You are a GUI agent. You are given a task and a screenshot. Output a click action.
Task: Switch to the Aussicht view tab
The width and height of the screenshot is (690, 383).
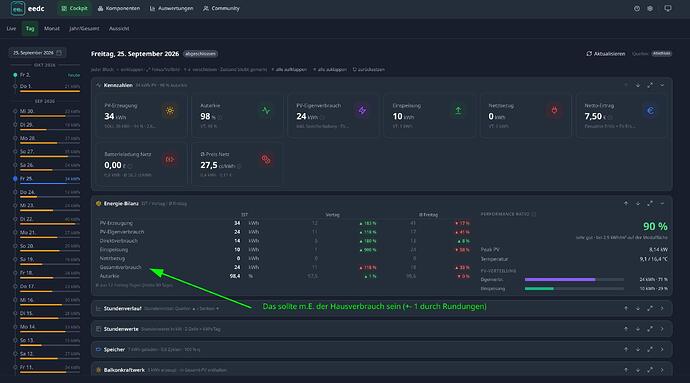(x=119, y=29)
